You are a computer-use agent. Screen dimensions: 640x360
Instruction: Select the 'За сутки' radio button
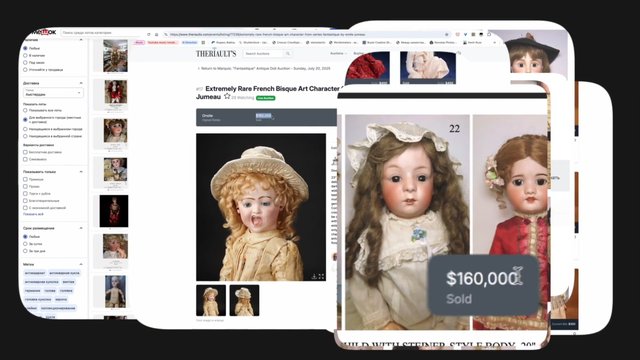coord(25,244)
